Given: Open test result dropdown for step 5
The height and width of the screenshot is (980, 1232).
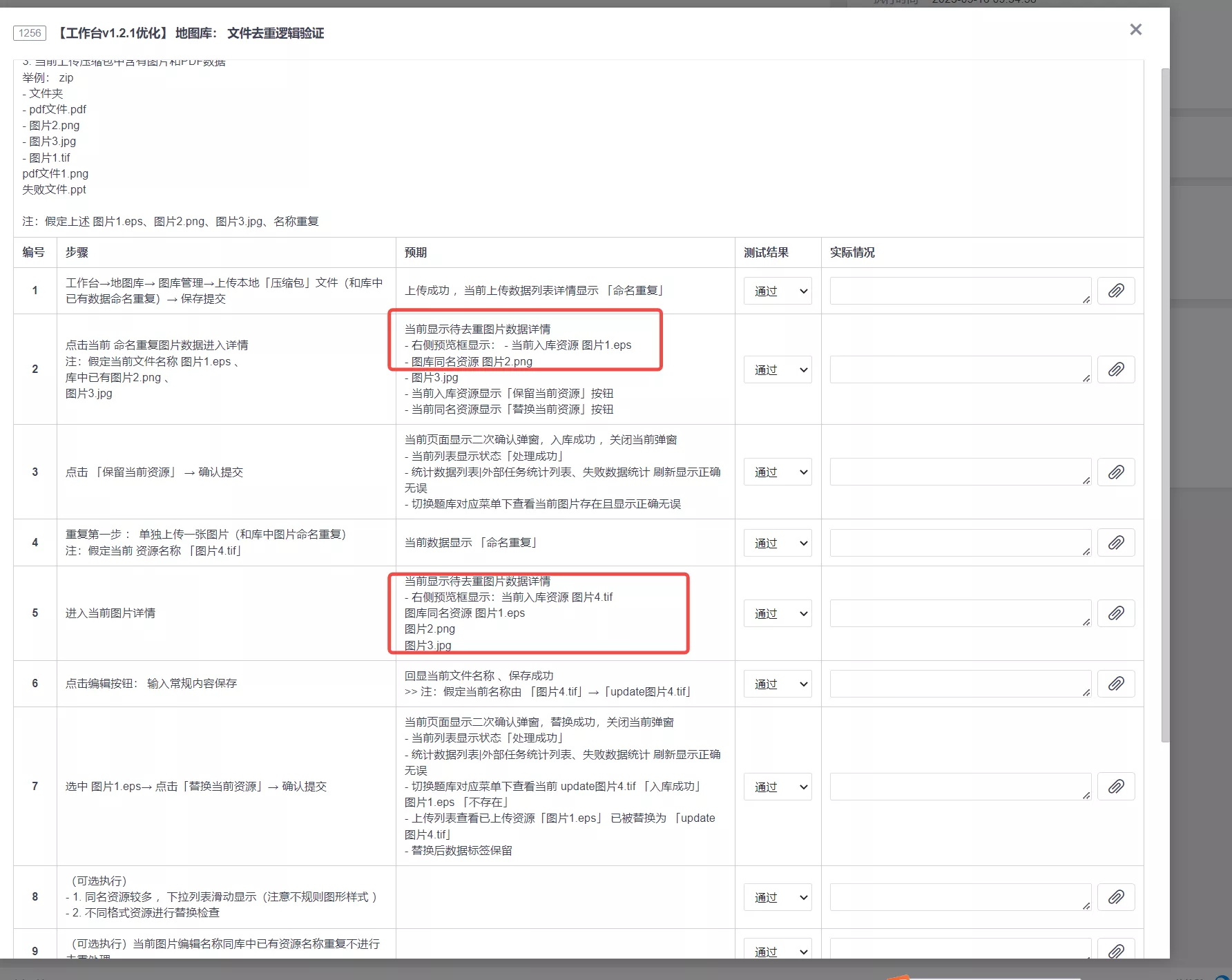Looking at the screenshot, I should (778, 613).
